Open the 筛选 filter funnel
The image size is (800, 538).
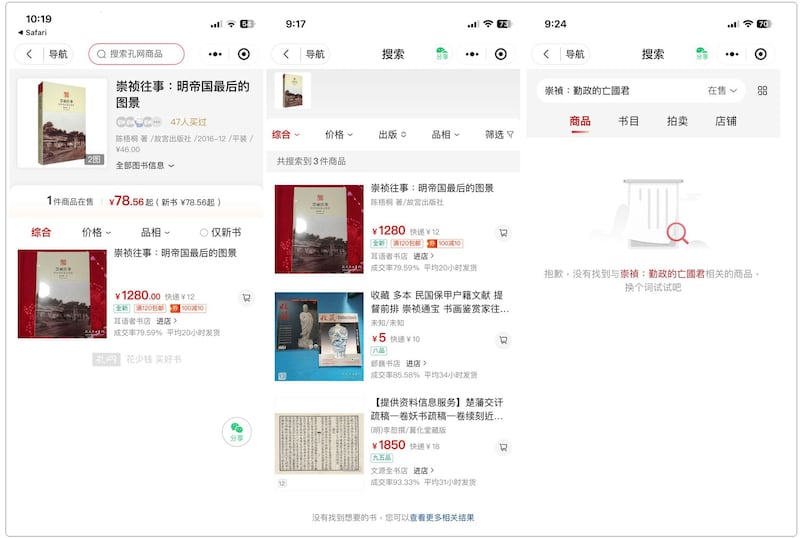[499, 134]
